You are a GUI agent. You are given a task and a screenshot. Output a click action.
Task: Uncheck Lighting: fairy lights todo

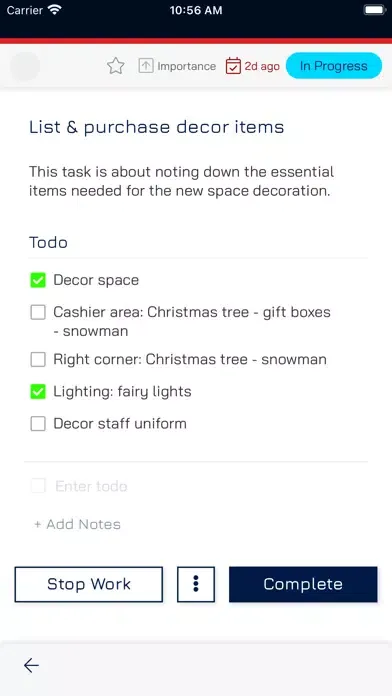(x=38, y=392)
